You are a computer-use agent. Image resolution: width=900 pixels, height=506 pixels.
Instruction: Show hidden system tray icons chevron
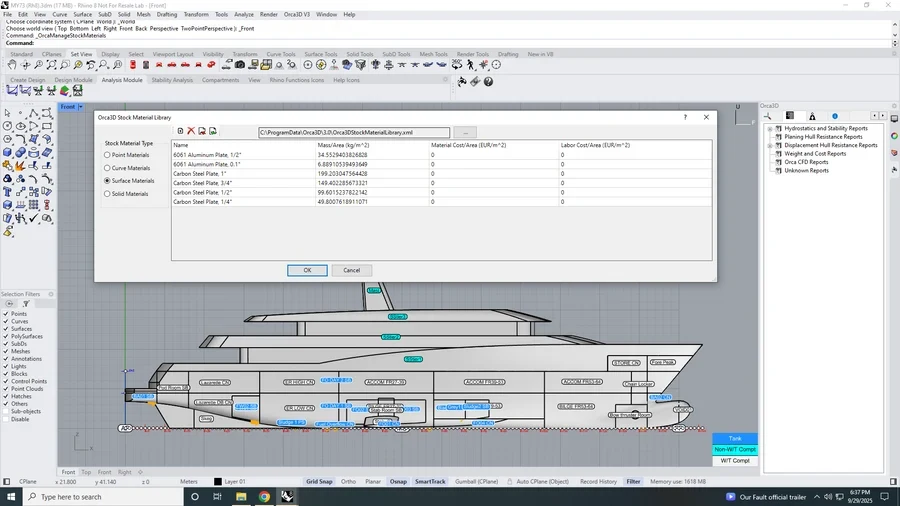click(x=817, y=497)
